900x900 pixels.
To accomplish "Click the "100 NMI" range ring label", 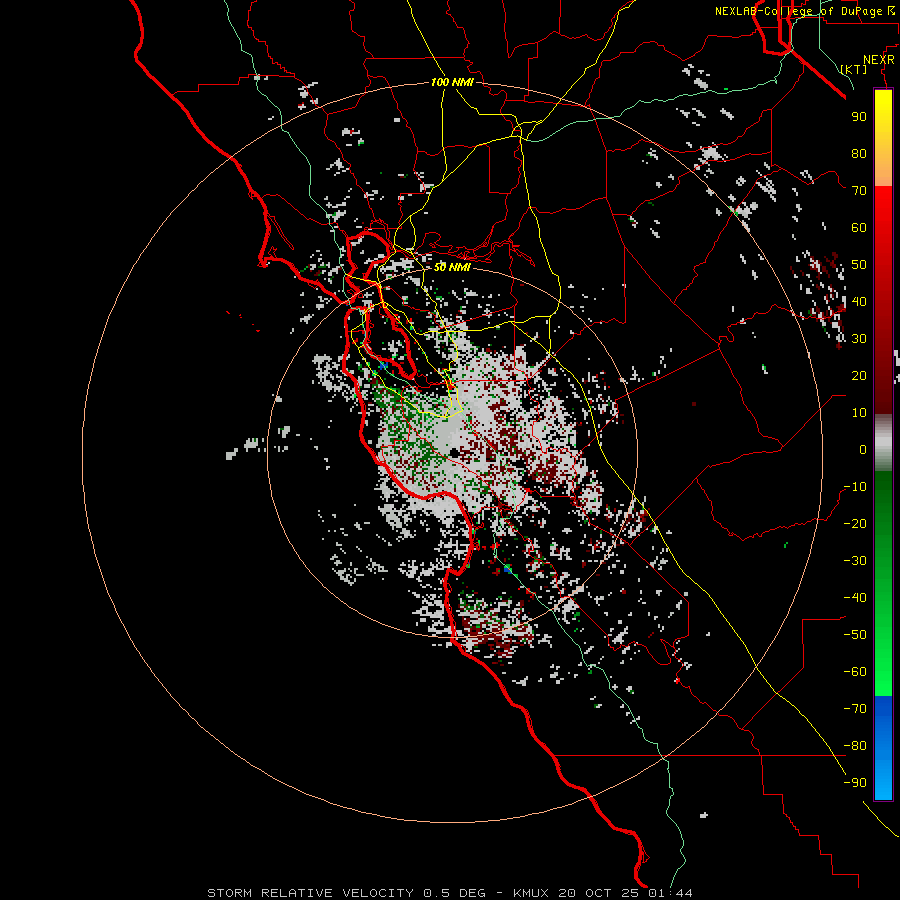I will [452, 82].
